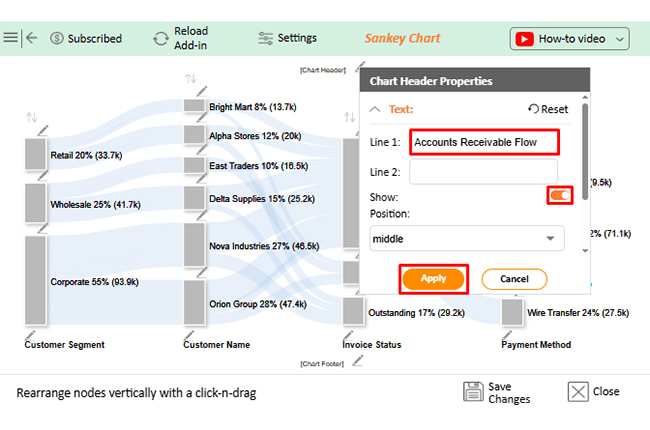Image resolution: width=650 pixels, height=430 pixels.
Task: Collapse the Text section chevron
Action: coord(375,109)
